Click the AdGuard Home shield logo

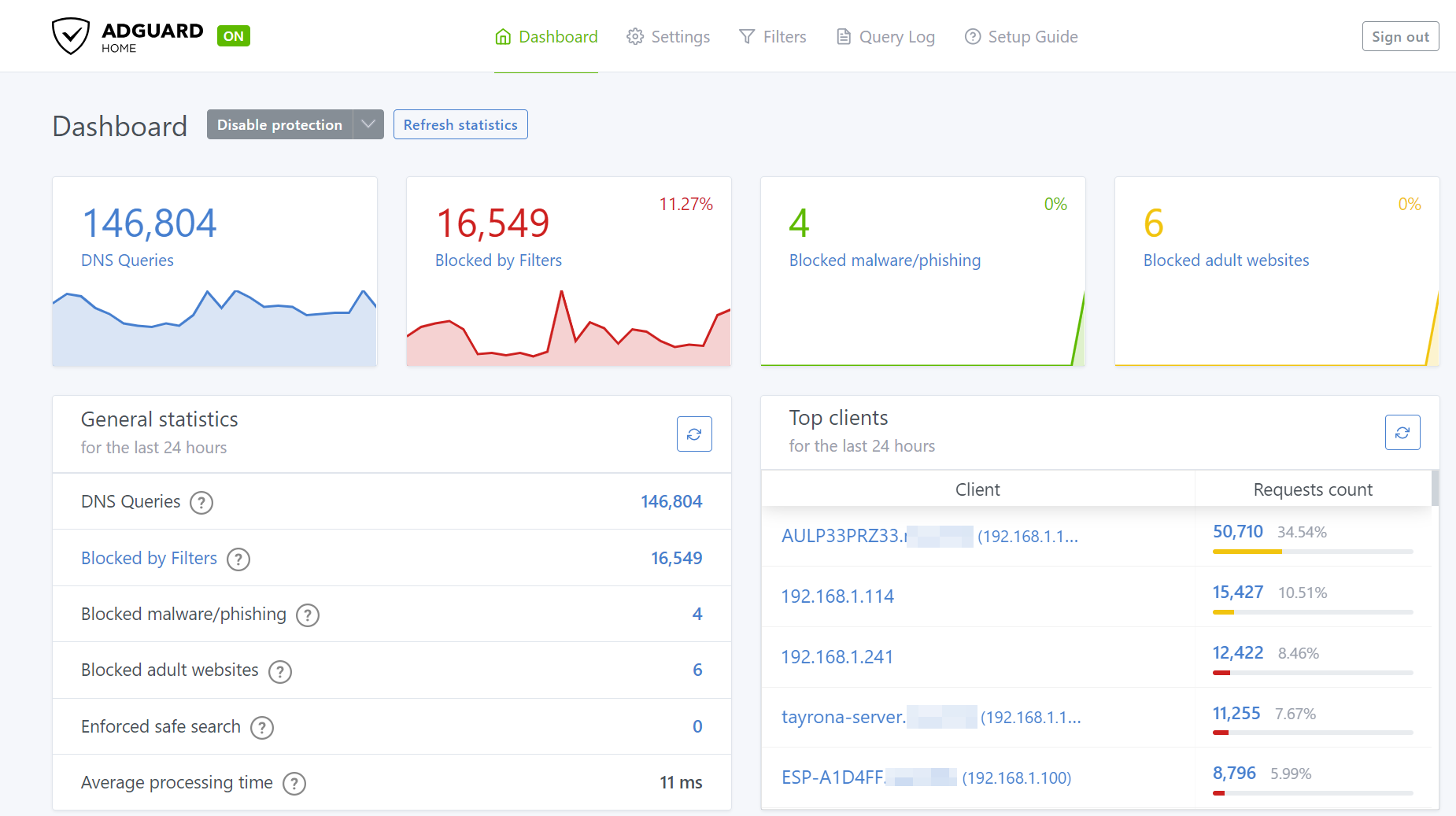[71, 36]
